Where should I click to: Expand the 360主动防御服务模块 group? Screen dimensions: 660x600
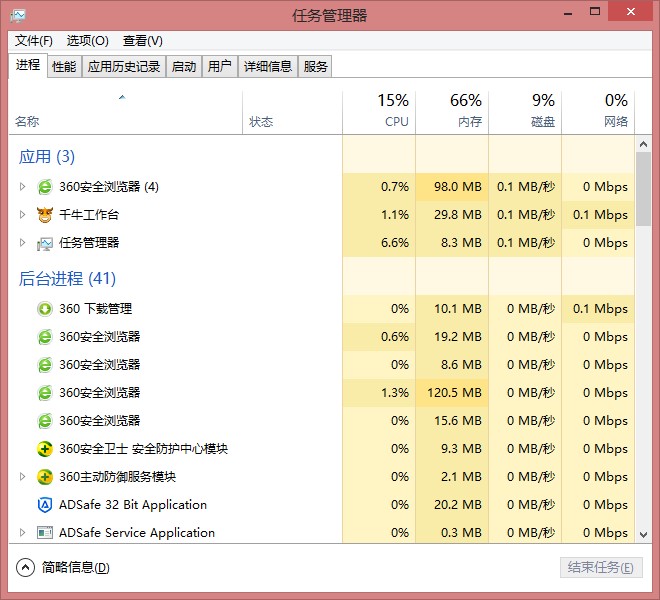23,477
